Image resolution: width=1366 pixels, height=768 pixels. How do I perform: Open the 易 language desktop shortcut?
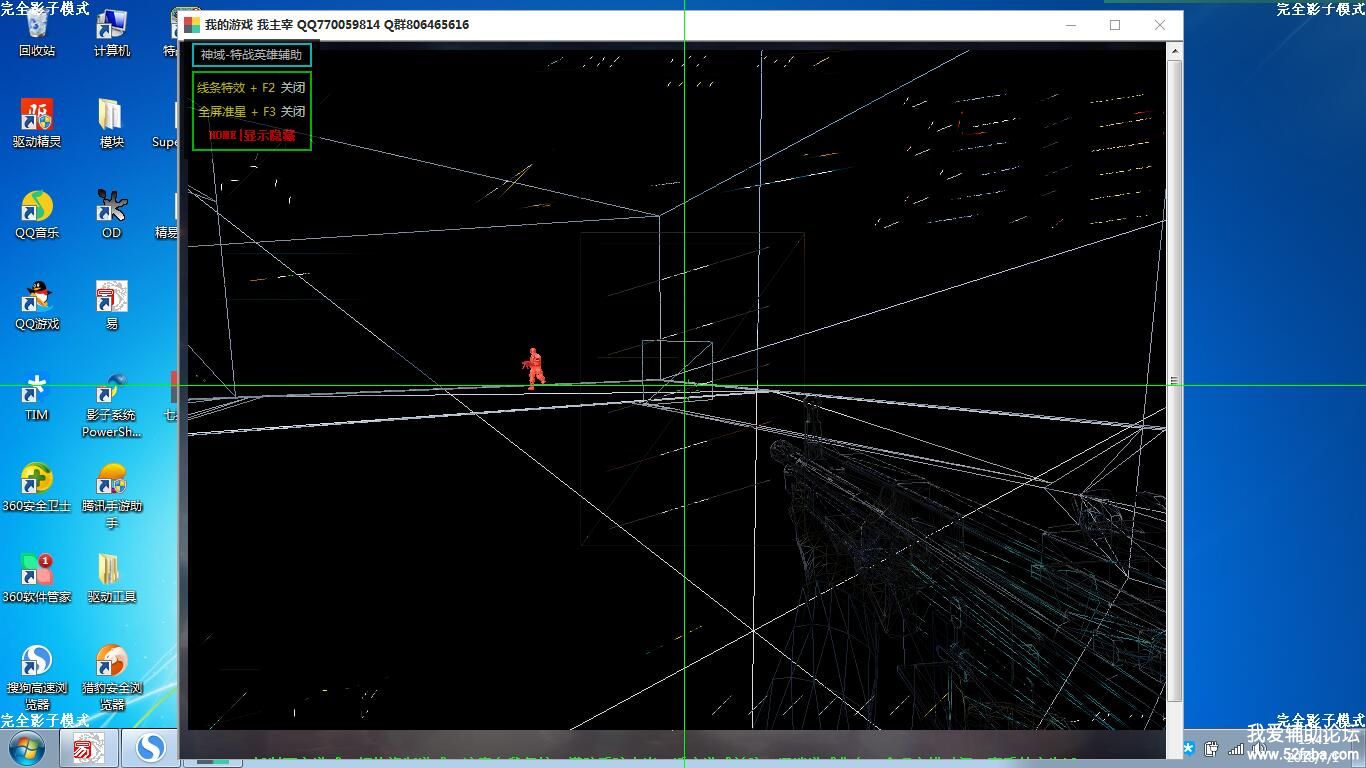tap(111, 306)
